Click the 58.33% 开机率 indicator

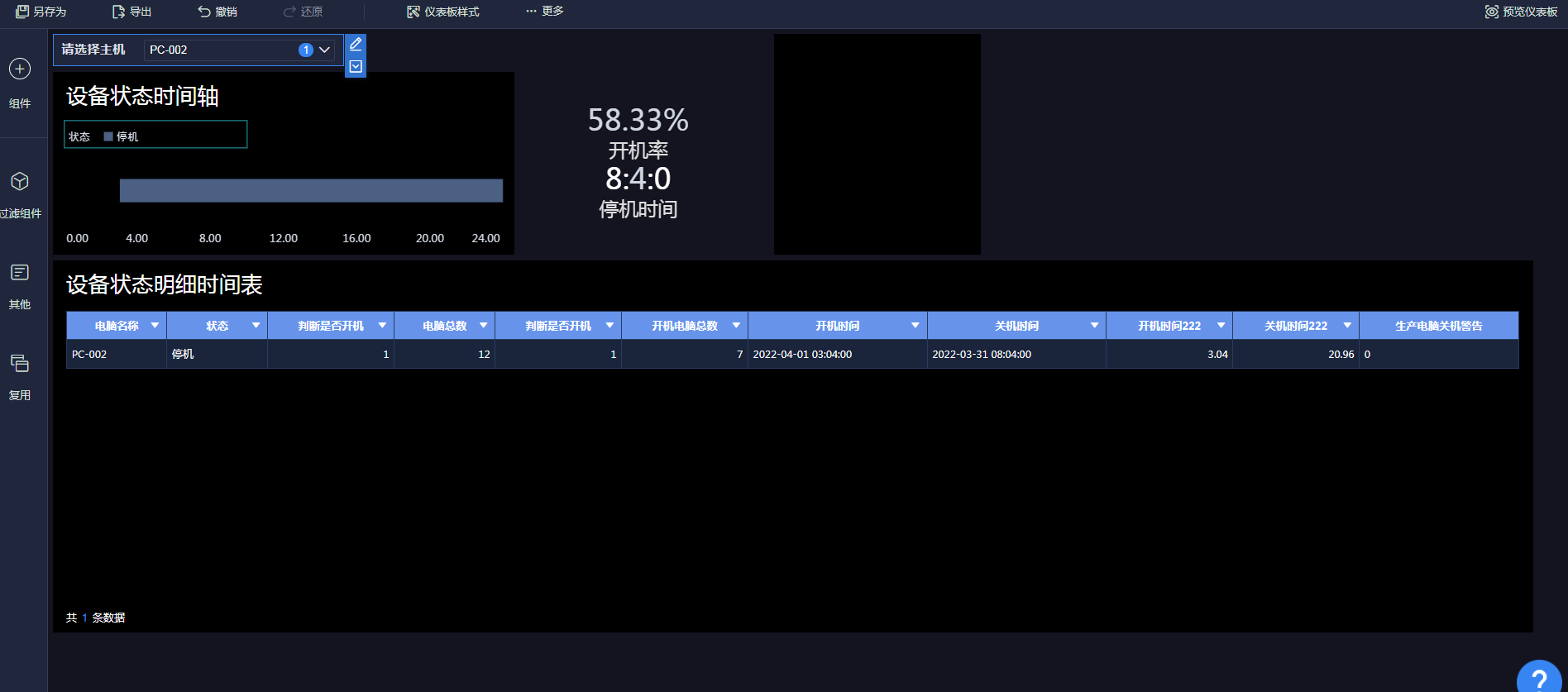638,132
